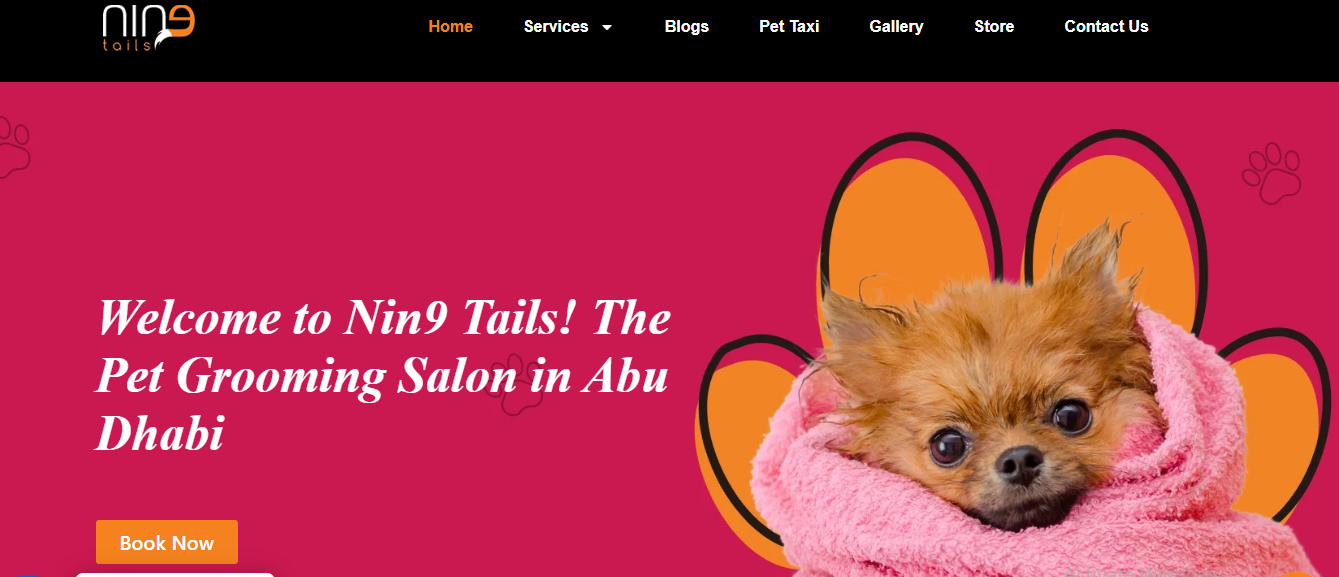The height and width of the screenshot is (577, 1339).
Task: Open the Home menu item
Action: coord(450,27)
